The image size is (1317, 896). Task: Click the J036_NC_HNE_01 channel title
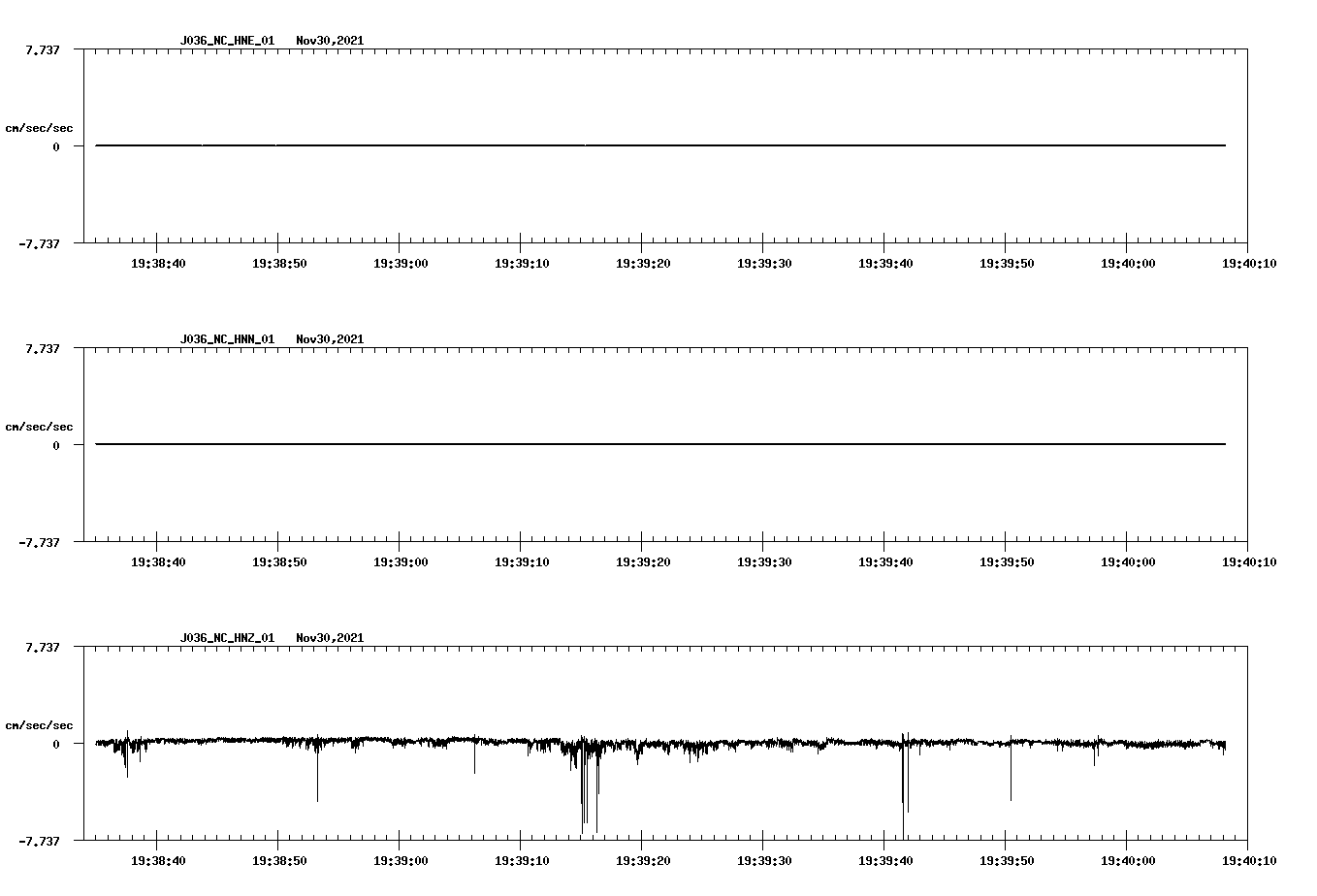click(x=227, y=41)
